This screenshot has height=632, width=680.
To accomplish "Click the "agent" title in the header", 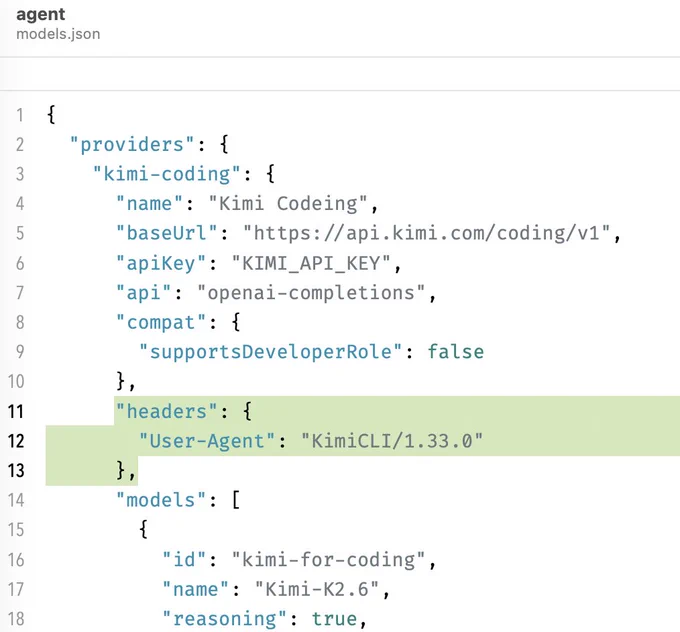I will tap(40, 15).
